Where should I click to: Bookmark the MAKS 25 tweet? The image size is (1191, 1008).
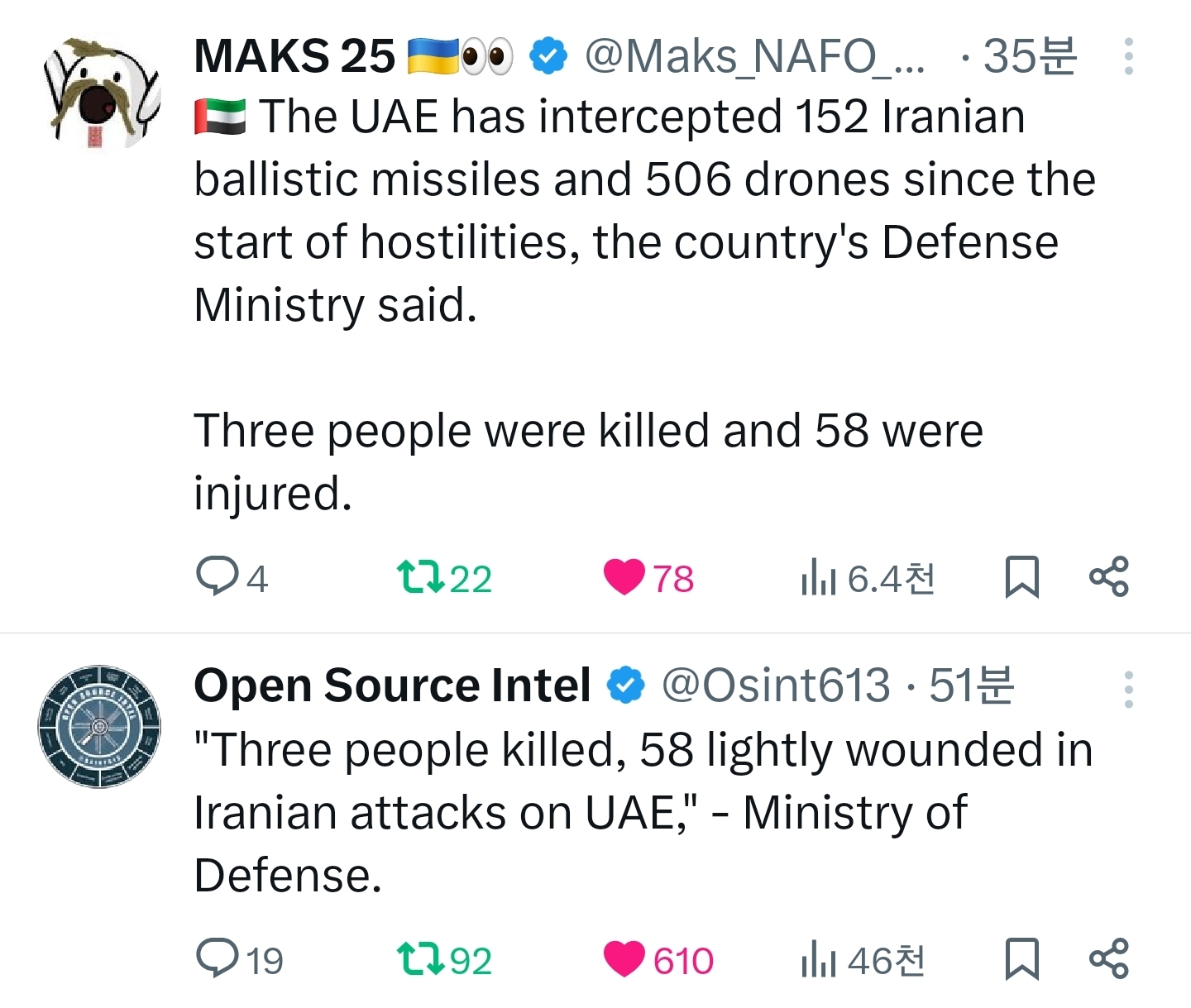(1021, 576)
